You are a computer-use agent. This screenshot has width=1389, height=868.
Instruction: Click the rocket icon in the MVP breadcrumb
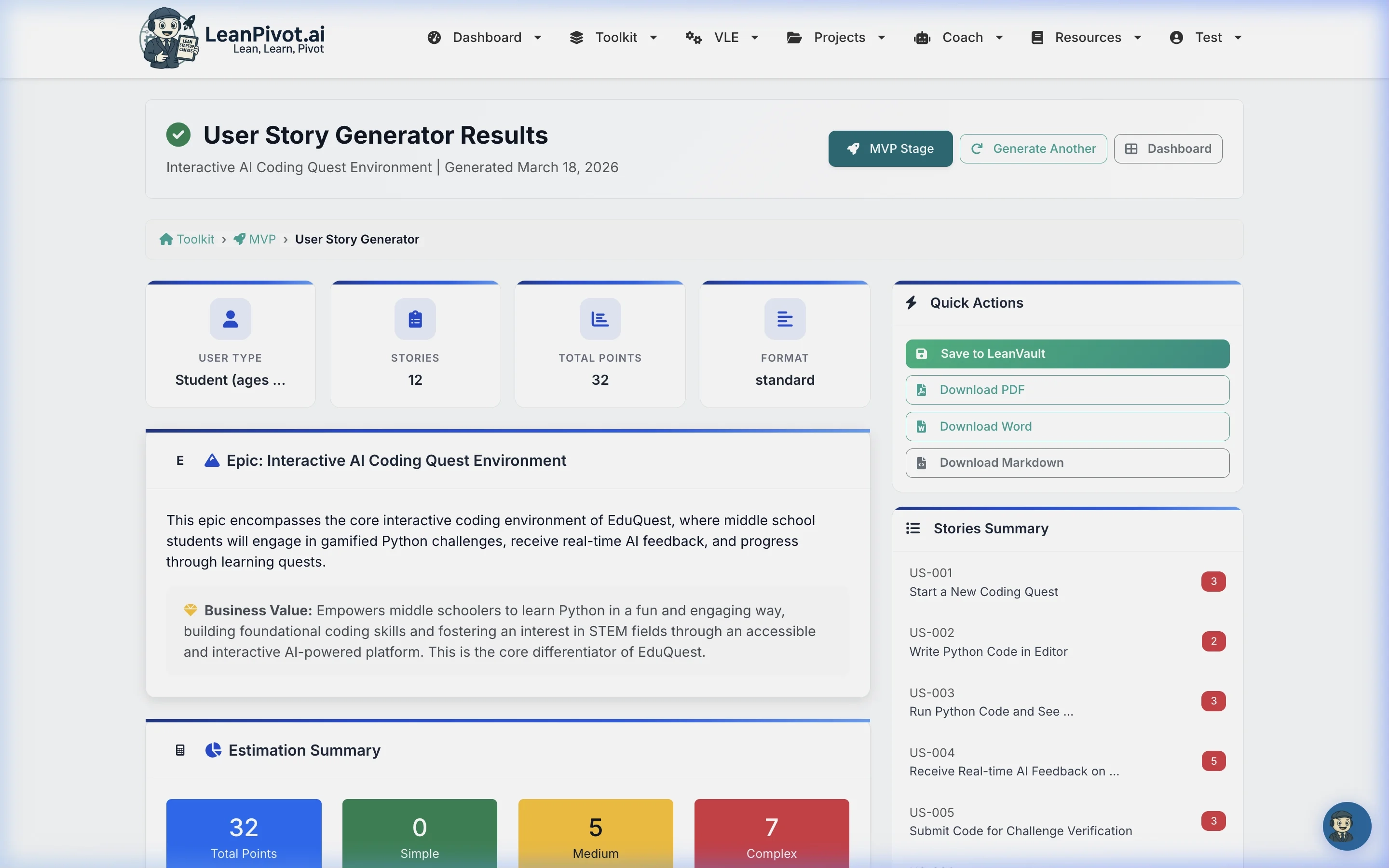(240, 239)
